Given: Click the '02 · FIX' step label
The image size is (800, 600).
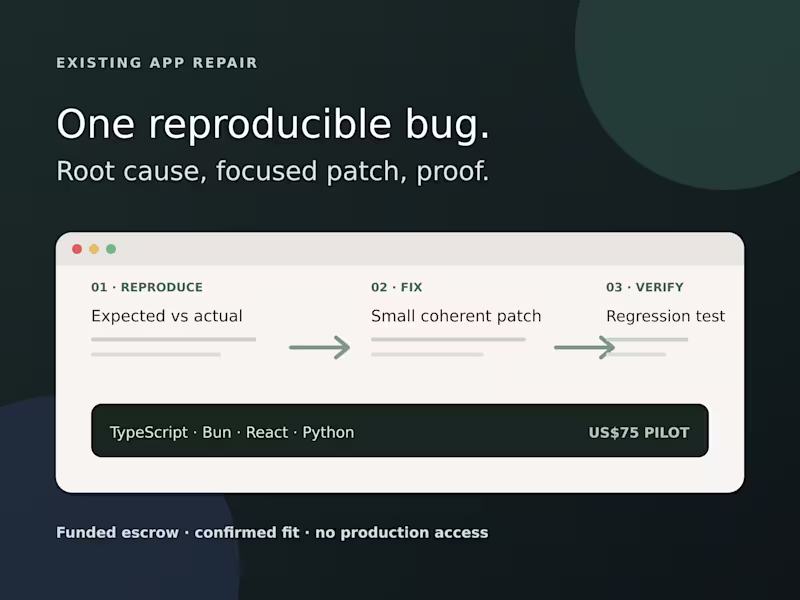Looking at the screenshot, I should (x=397, y=287).
